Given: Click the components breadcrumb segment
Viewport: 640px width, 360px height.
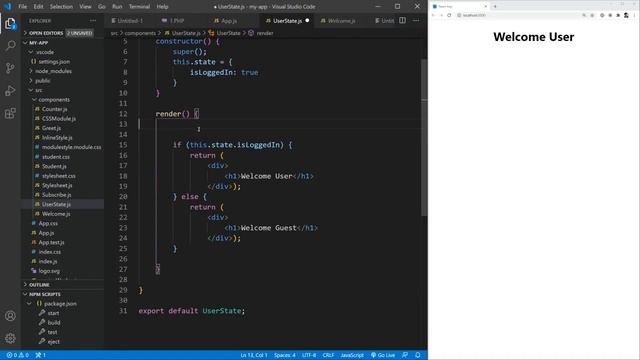Looking at the screenshot, I should tap(140, 33).
